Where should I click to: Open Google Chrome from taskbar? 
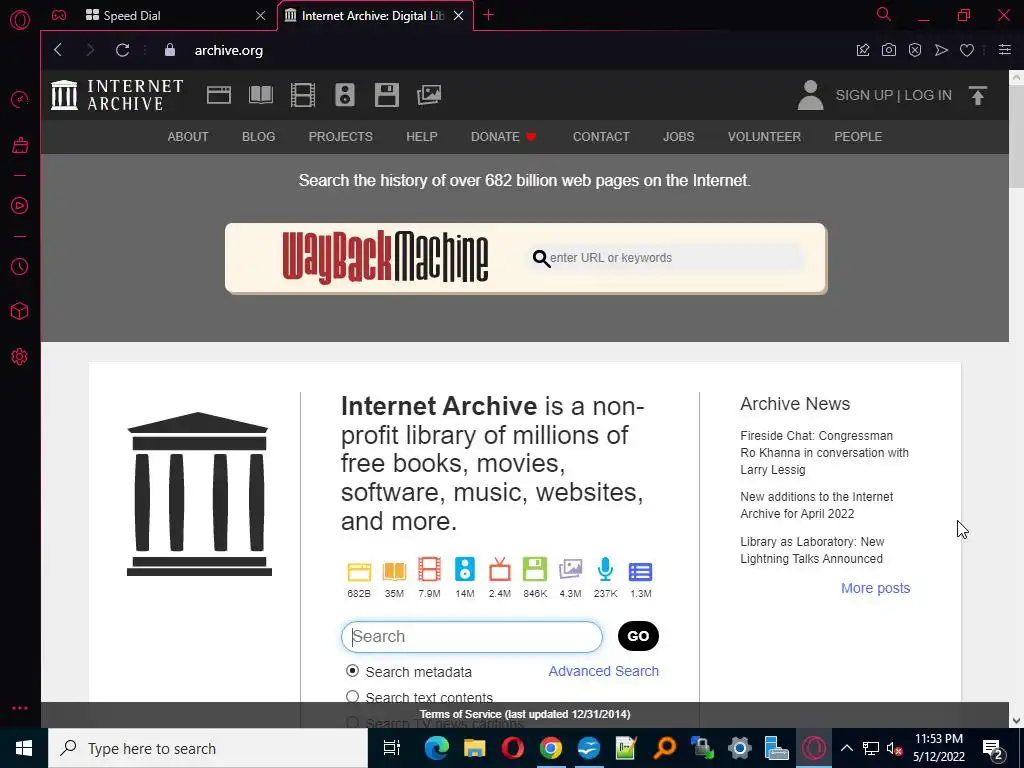point(551,748)
